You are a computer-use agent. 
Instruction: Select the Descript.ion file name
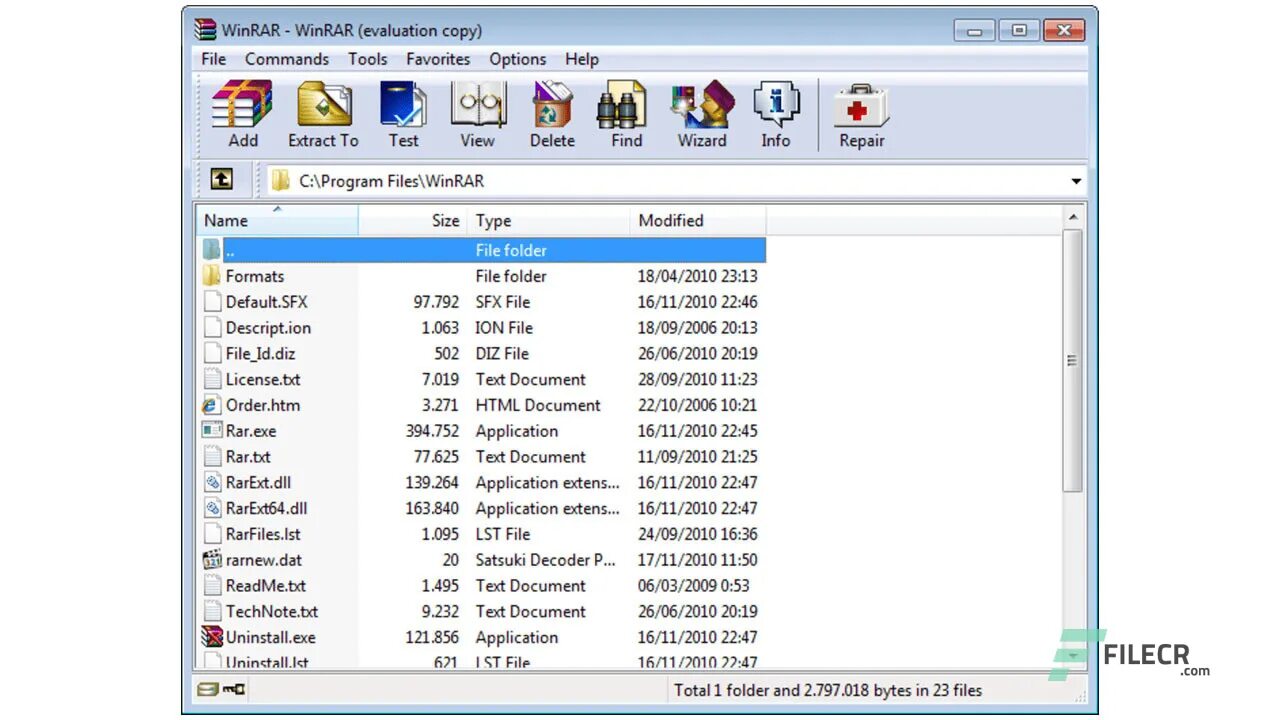coord(268,328)
